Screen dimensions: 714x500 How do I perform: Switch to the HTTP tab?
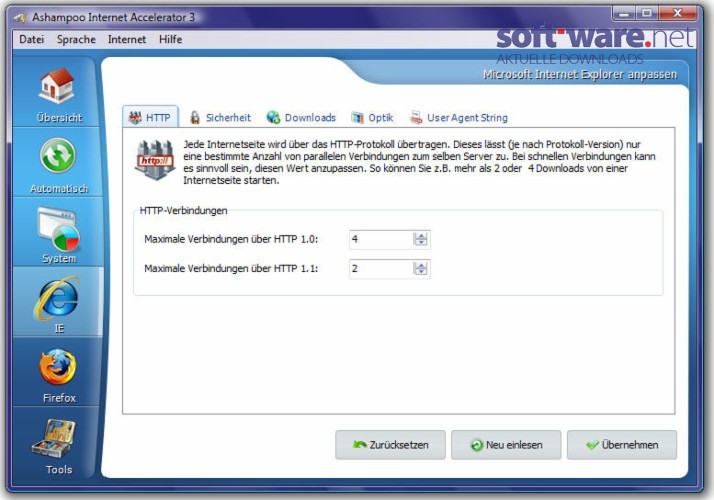[150, 117]
